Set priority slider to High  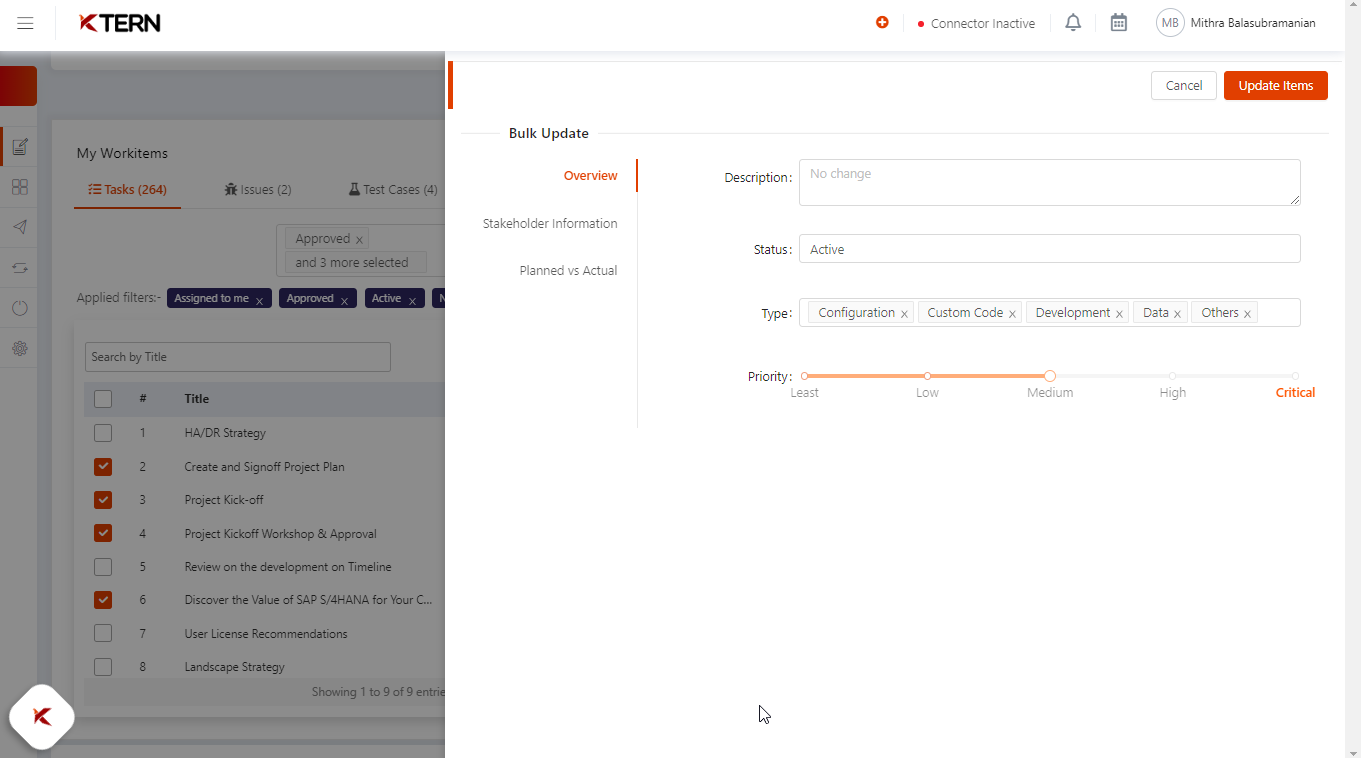point(1173,376)
